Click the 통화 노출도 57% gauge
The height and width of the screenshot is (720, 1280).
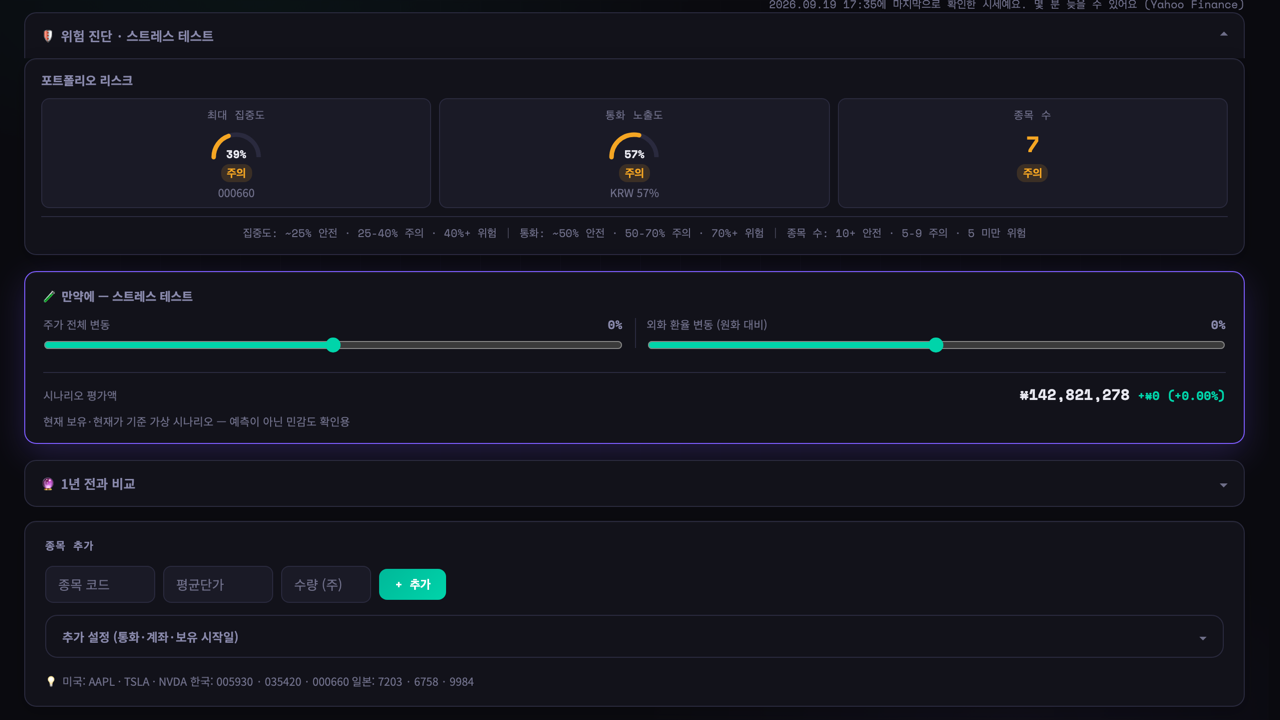634,147
